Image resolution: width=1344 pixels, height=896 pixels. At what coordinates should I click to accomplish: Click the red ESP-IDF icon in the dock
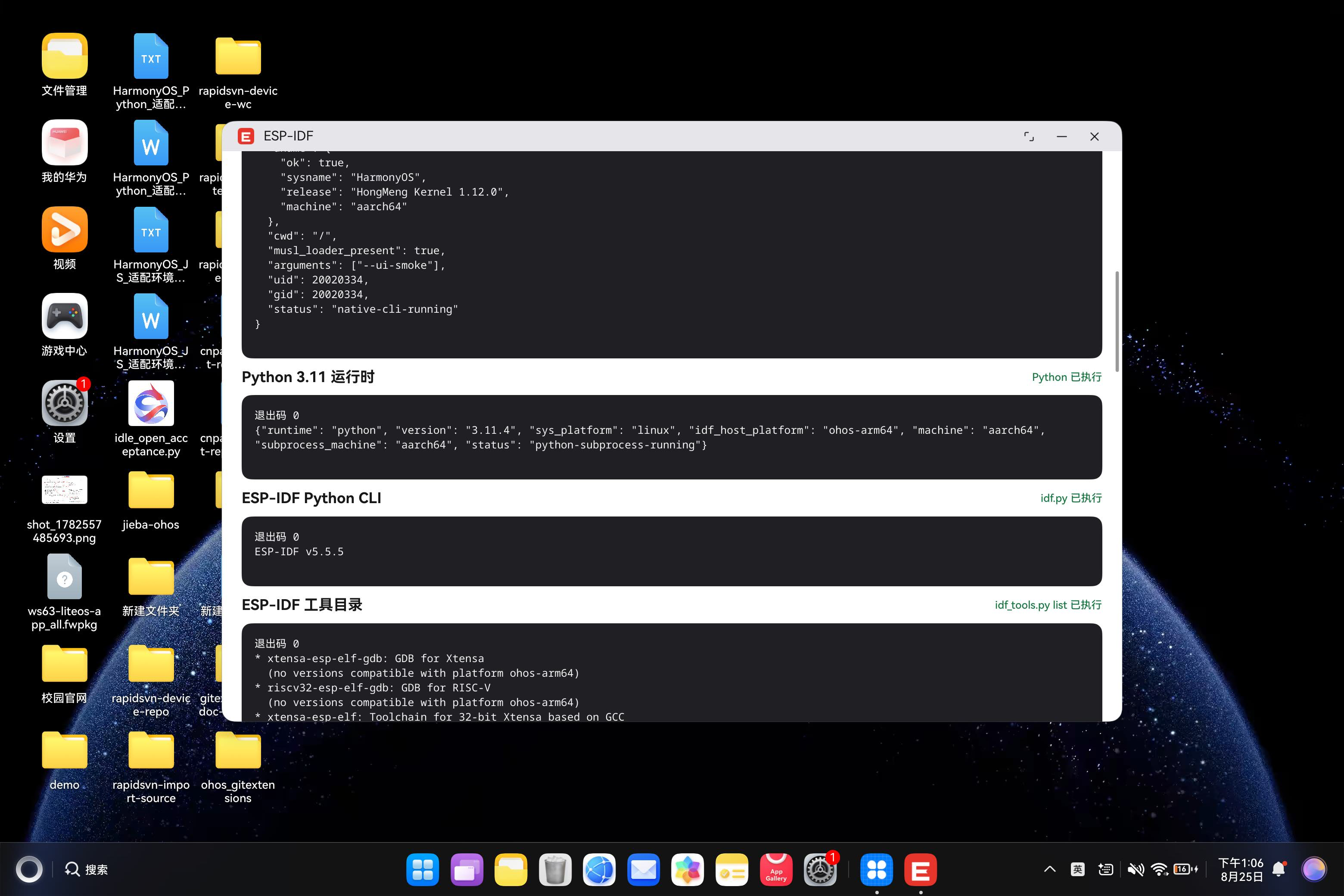(921, 869)
